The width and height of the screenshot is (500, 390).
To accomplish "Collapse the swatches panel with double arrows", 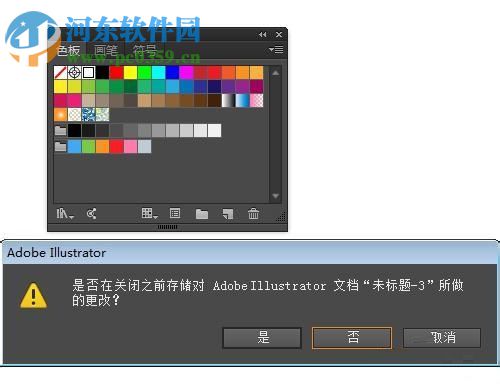I will tap(263, 34).
